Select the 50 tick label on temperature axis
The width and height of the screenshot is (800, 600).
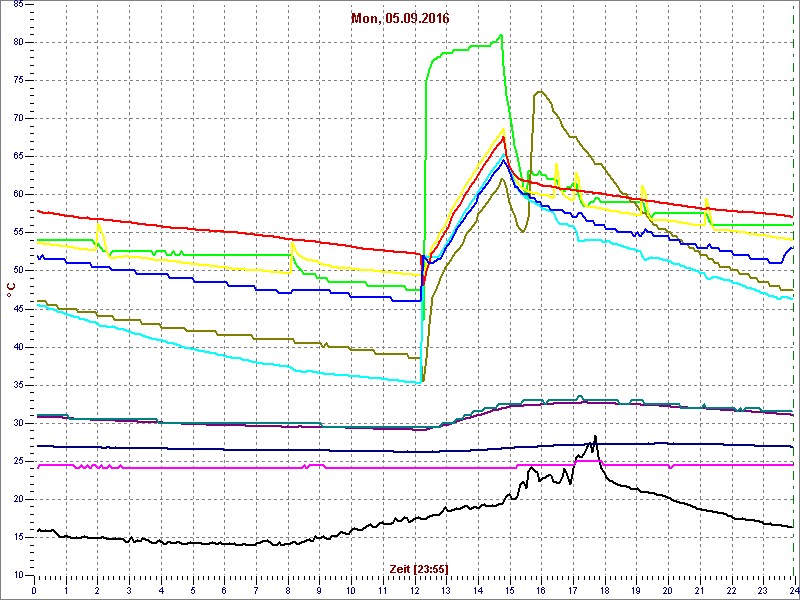click(x=17, y=270)
